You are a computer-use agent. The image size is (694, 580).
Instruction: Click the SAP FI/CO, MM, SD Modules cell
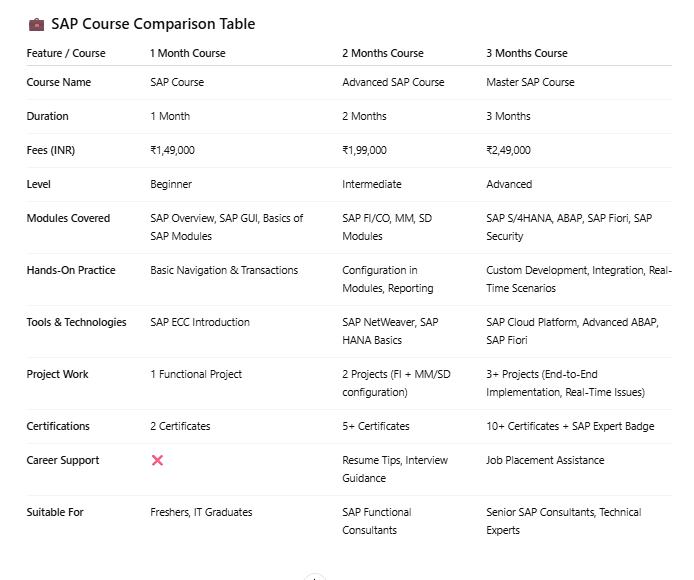coord(386,227)
